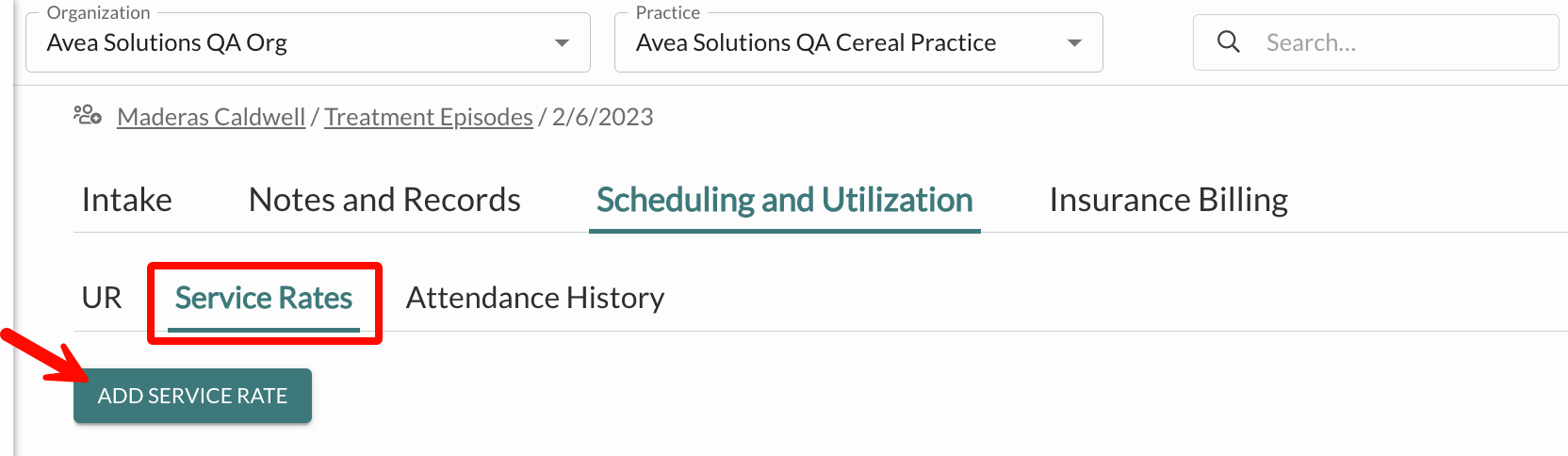Open the Avea Solutions QA Org selector
Viewport: 1568px width, 456px height.
click(308, 42)
